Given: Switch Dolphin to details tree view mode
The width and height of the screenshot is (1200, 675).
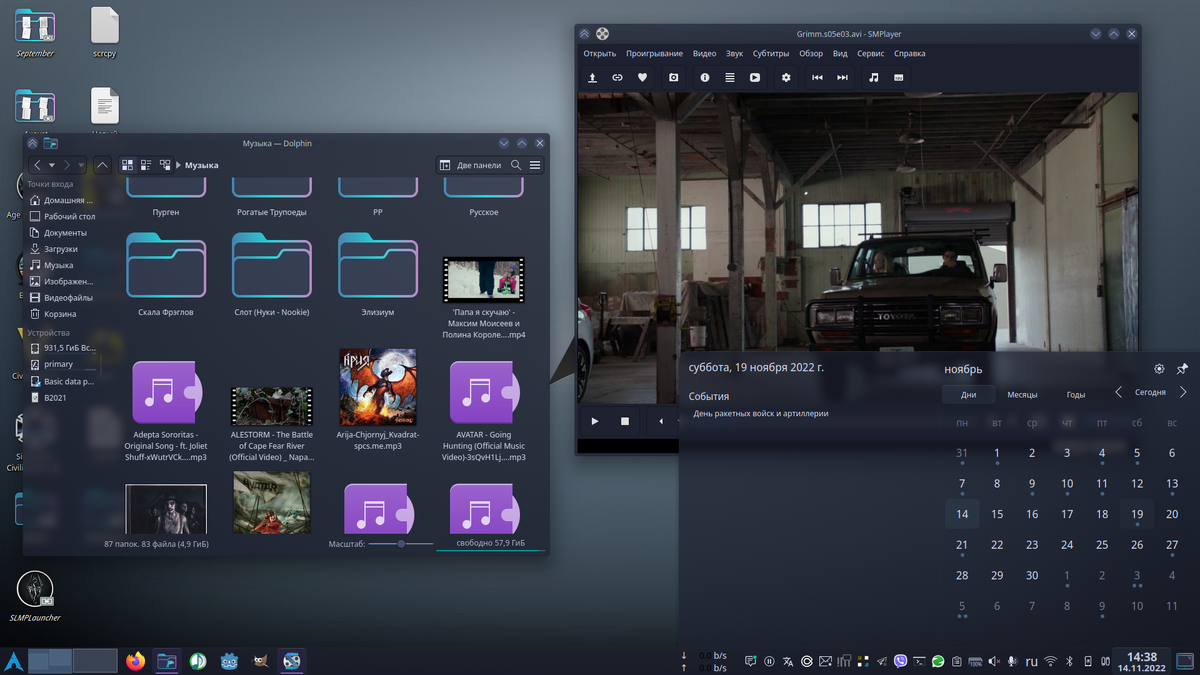Looking at the screenshot, I should pos(165,165).
